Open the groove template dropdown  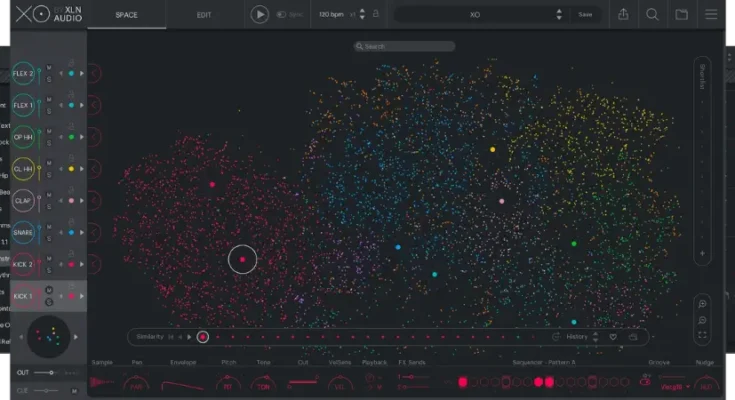676,385
